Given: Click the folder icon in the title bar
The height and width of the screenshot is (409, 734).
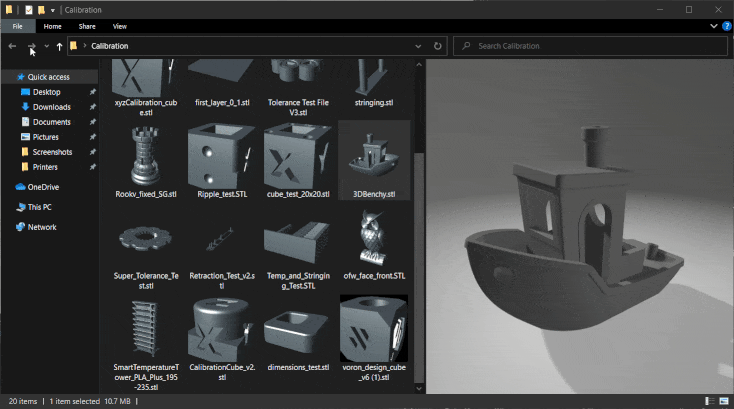Looking at the screenshot, I should 9,9.
